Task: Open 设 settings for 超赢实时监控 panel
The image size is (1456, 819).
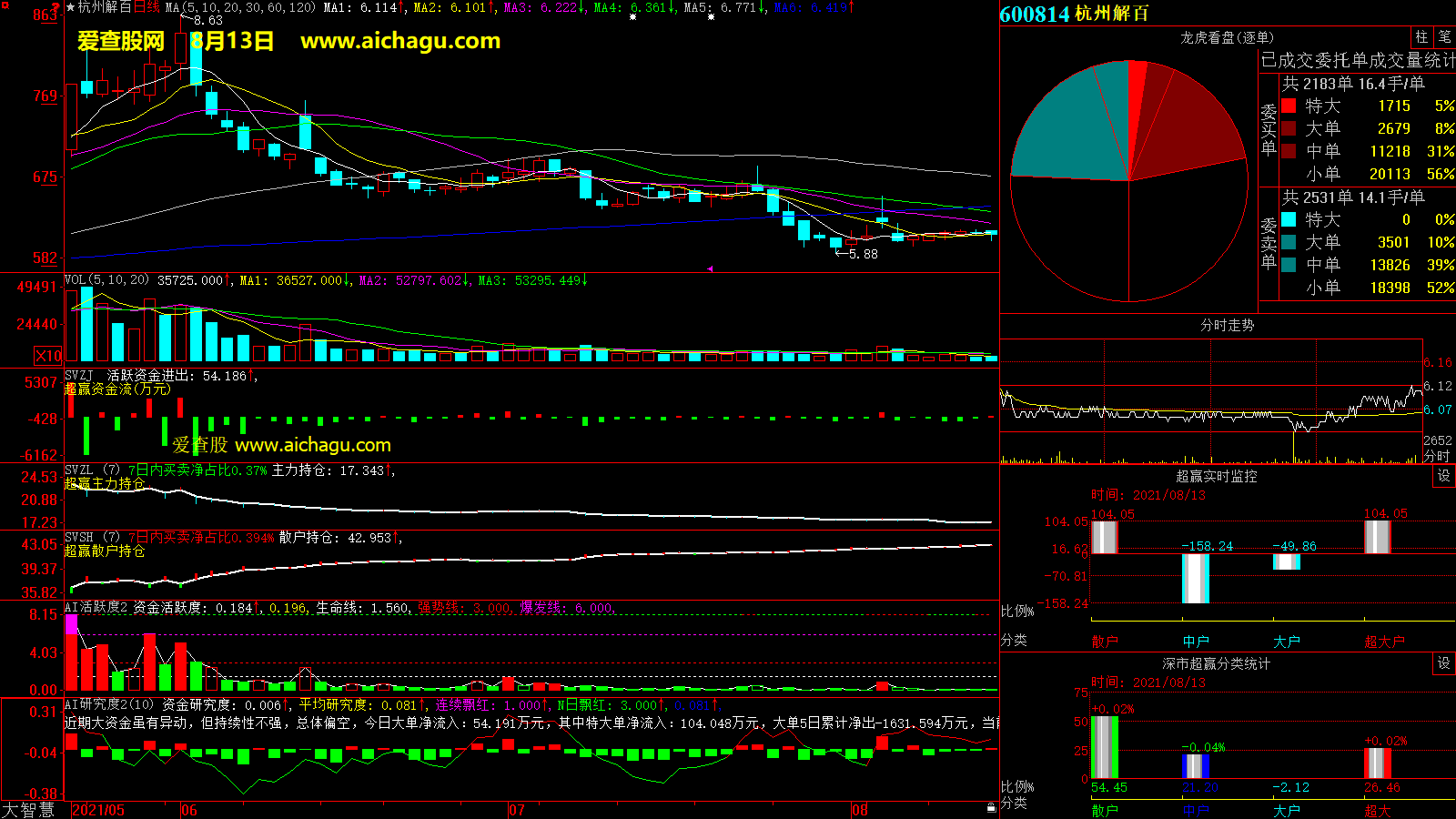Action: (x=1444, y=476)
